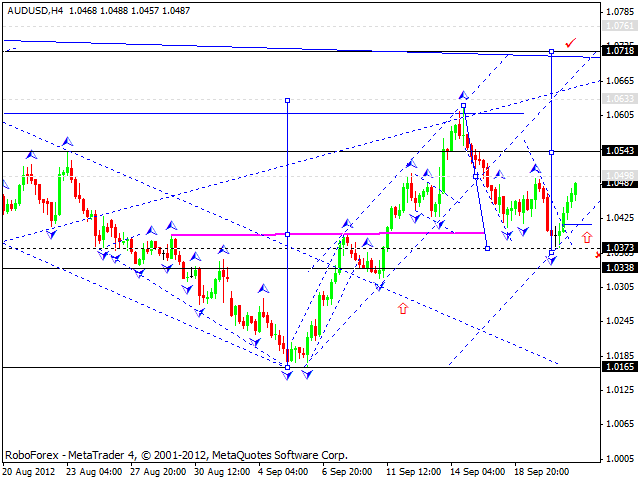
Task: Click the 11 Sep 12:00 date label
Action: point(414,472)
